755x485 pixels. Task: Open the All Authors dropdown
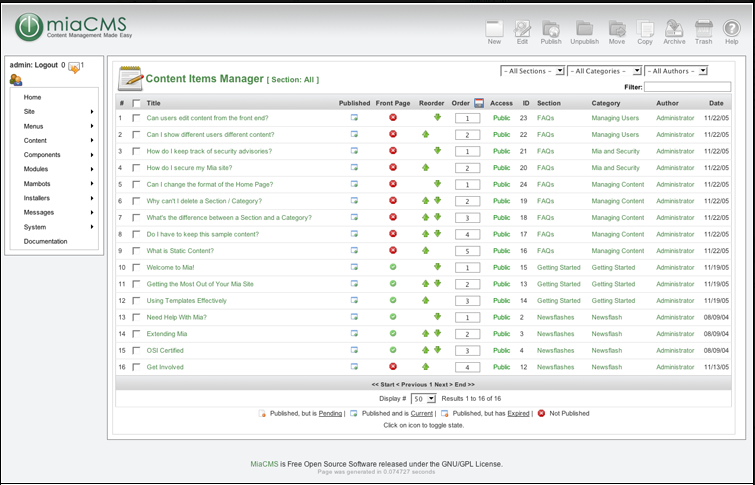676,71
